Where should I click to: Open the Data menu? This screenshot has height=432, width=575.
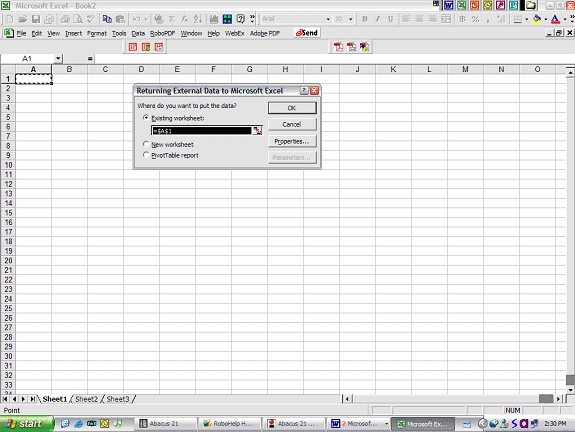coord(138,33)
